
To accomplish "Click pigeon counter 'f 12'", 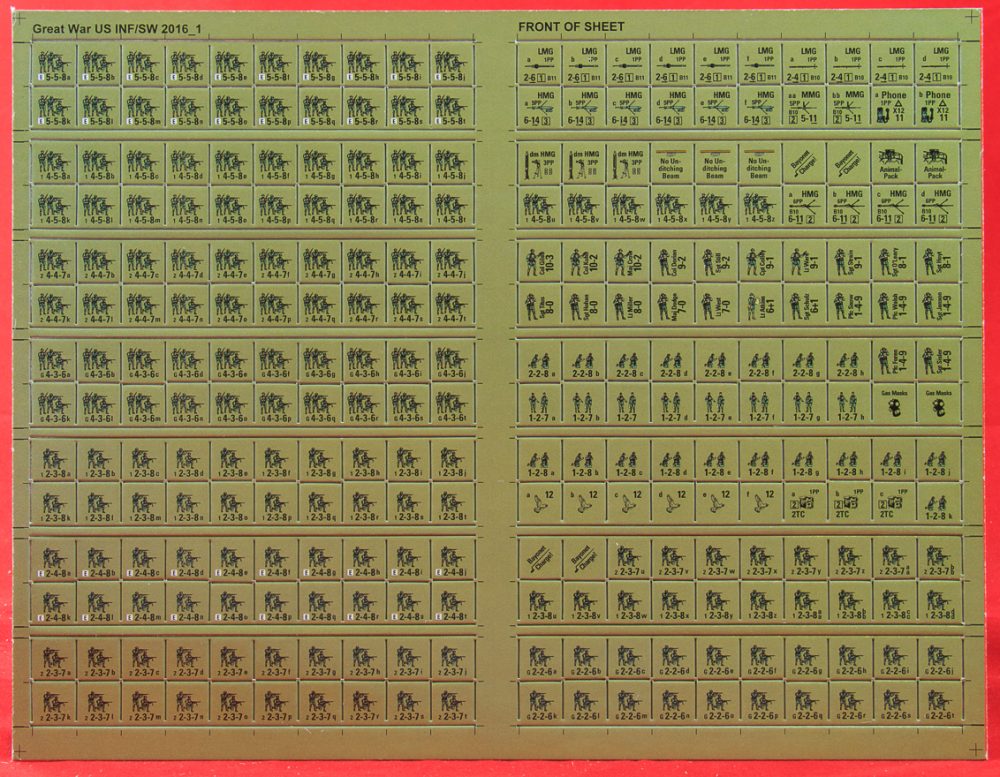I will (x=760, y=502).
